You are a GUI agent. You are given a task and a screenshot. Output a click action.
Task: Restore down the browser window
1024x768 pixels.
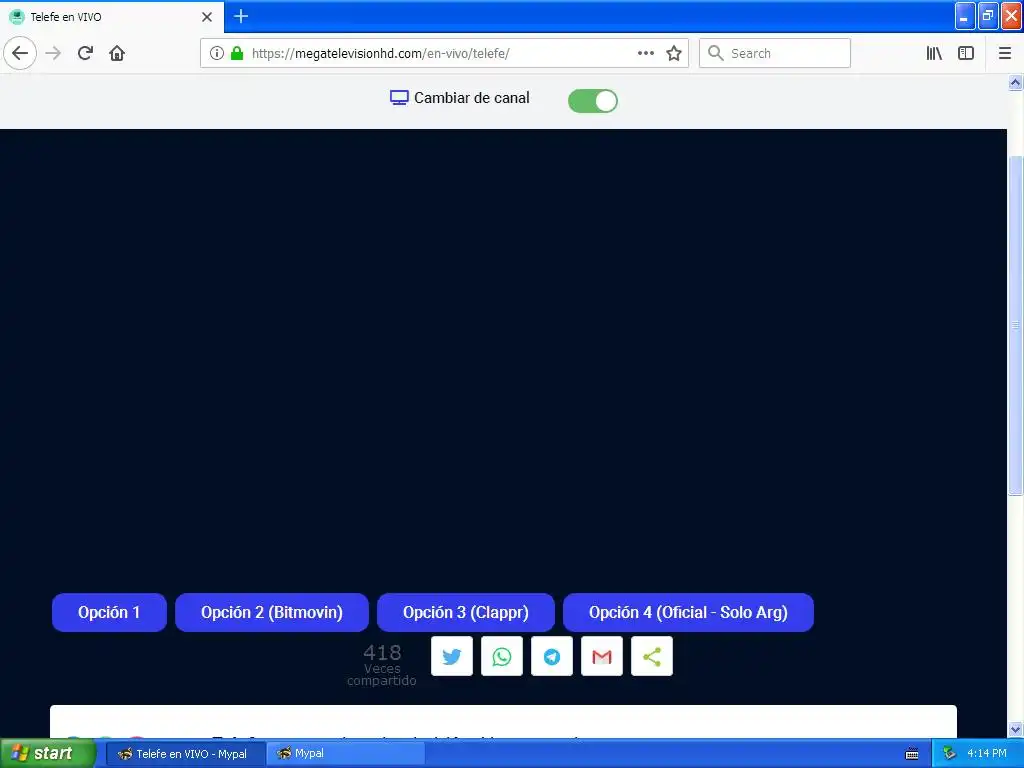(x=988, y=16)
